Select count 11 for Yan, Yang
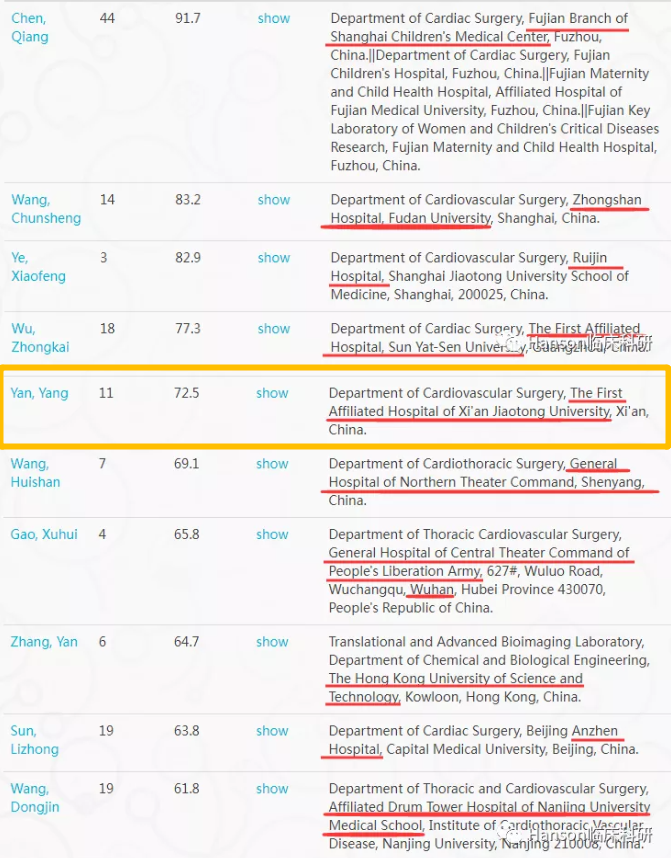Image resolution: width=671 pixels, height=858 pixels. click(x=106, y=393)
